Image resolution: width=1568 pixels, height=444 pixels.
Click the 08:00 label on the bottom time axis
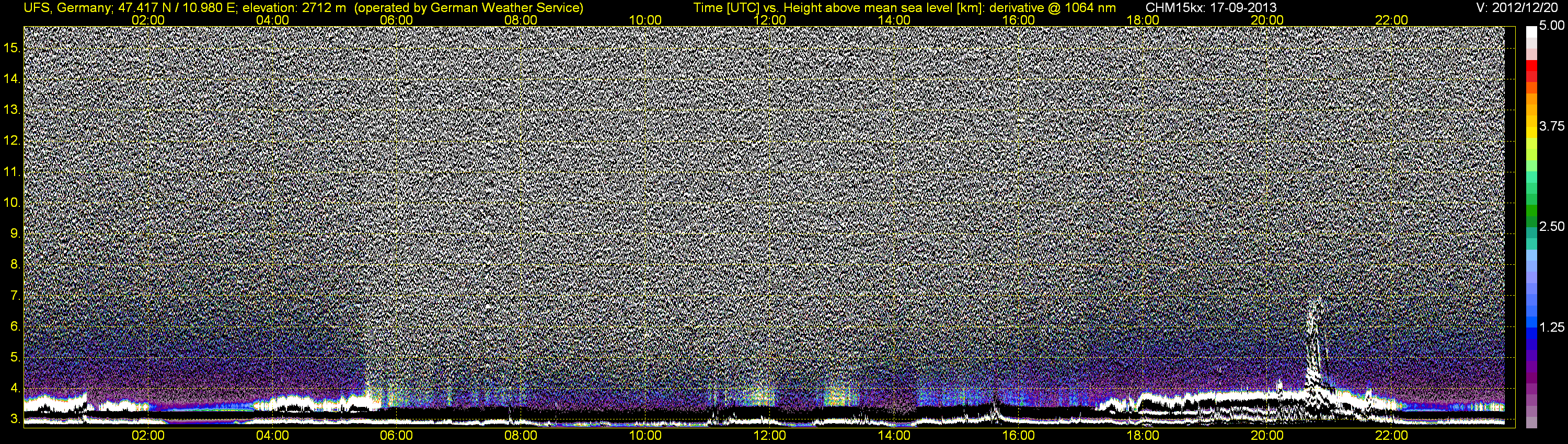pos(521,436)
